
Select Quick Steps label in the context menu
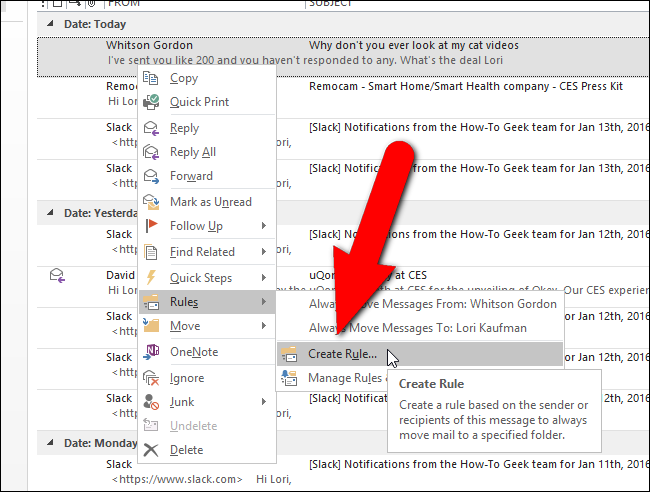pyautogui.click(x=201, y=278)
